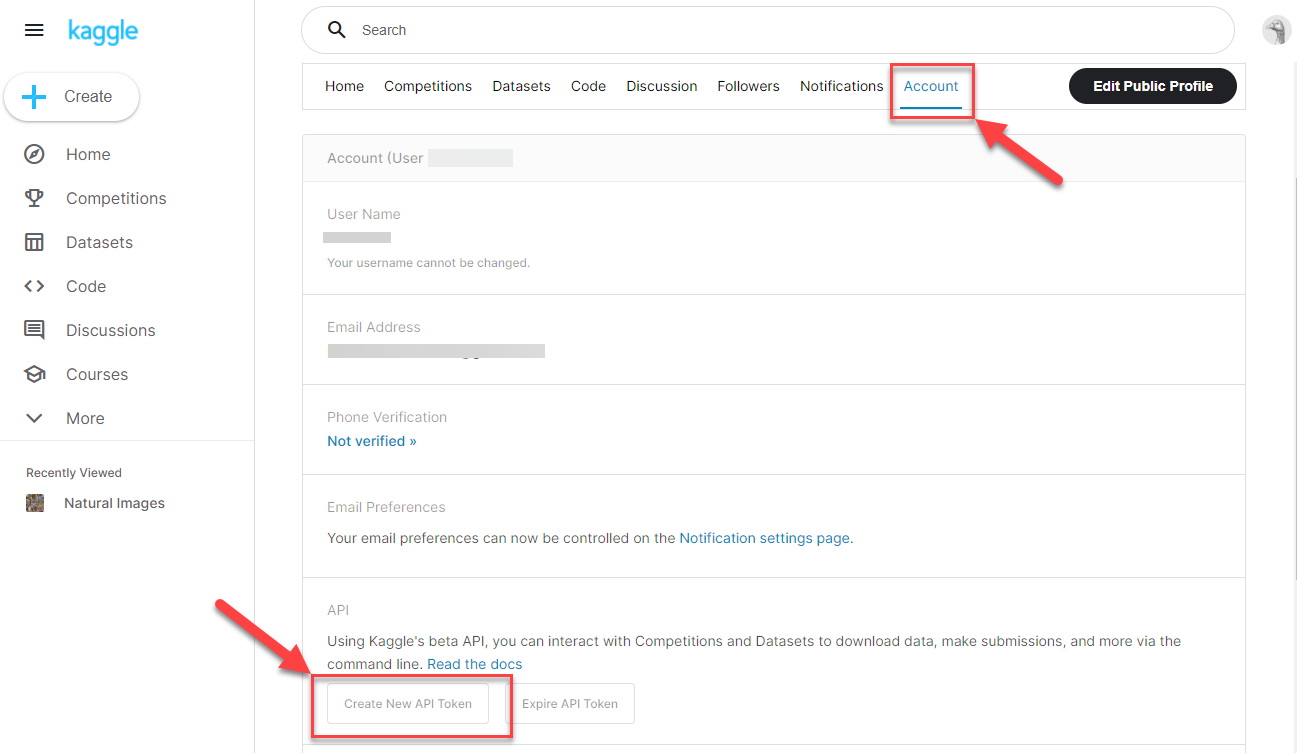Viewport: 1297px width, 753px height.
Task: Click Expire API Token button
Action: point(570,704)
